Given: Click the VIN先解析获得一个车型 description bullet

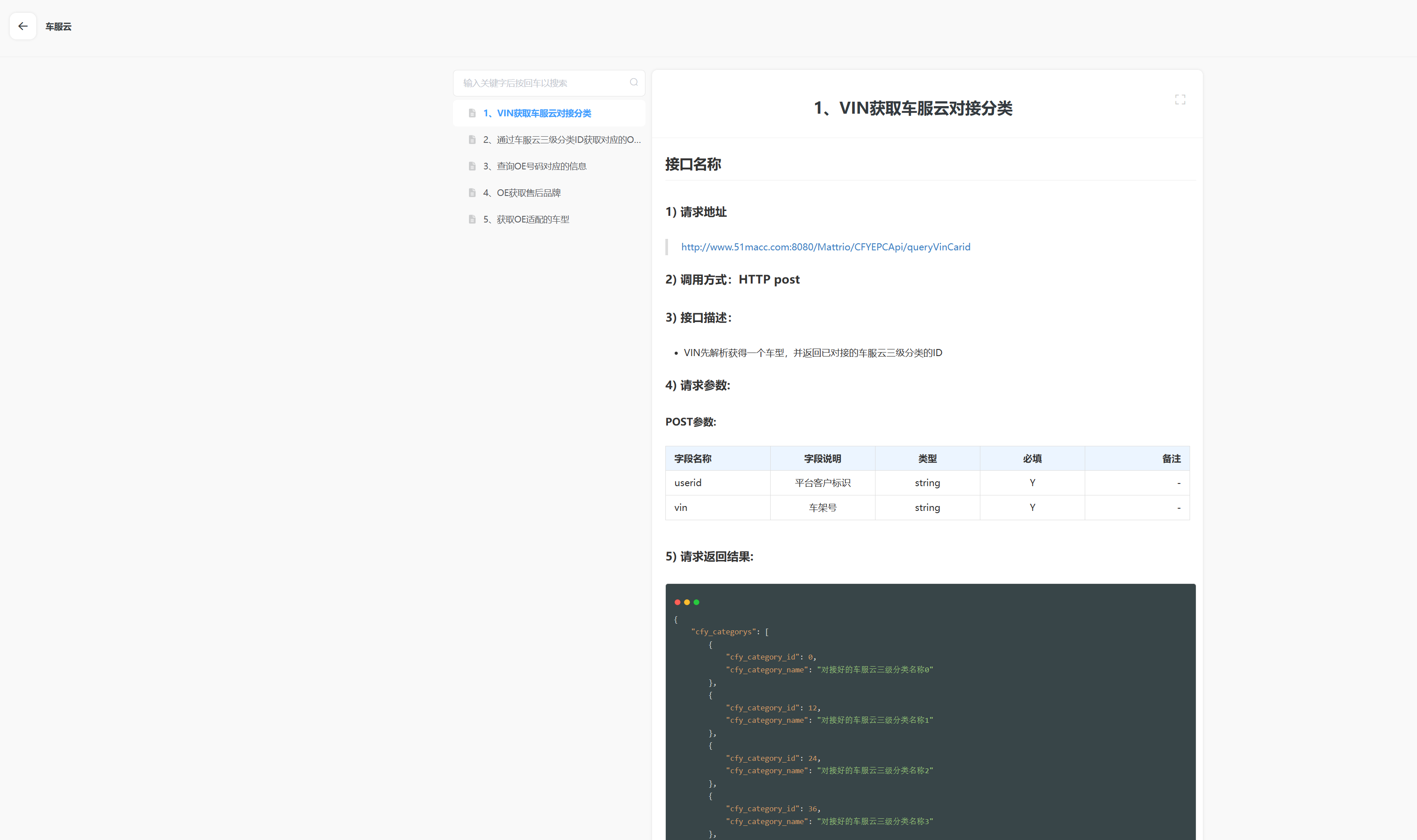Looking at the screenshot, I should (x=813, y=353).
